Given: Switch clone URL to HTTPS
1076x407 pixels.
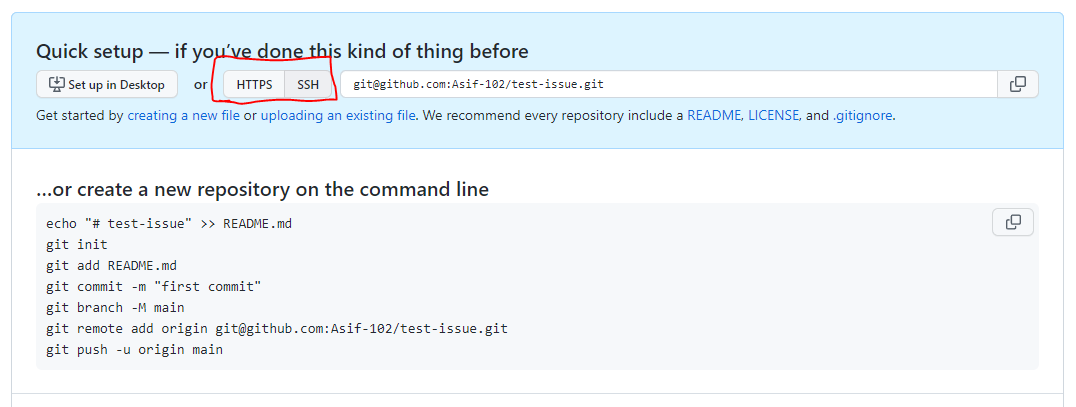Looking at the screenshot, I should (x=255, y=85).
